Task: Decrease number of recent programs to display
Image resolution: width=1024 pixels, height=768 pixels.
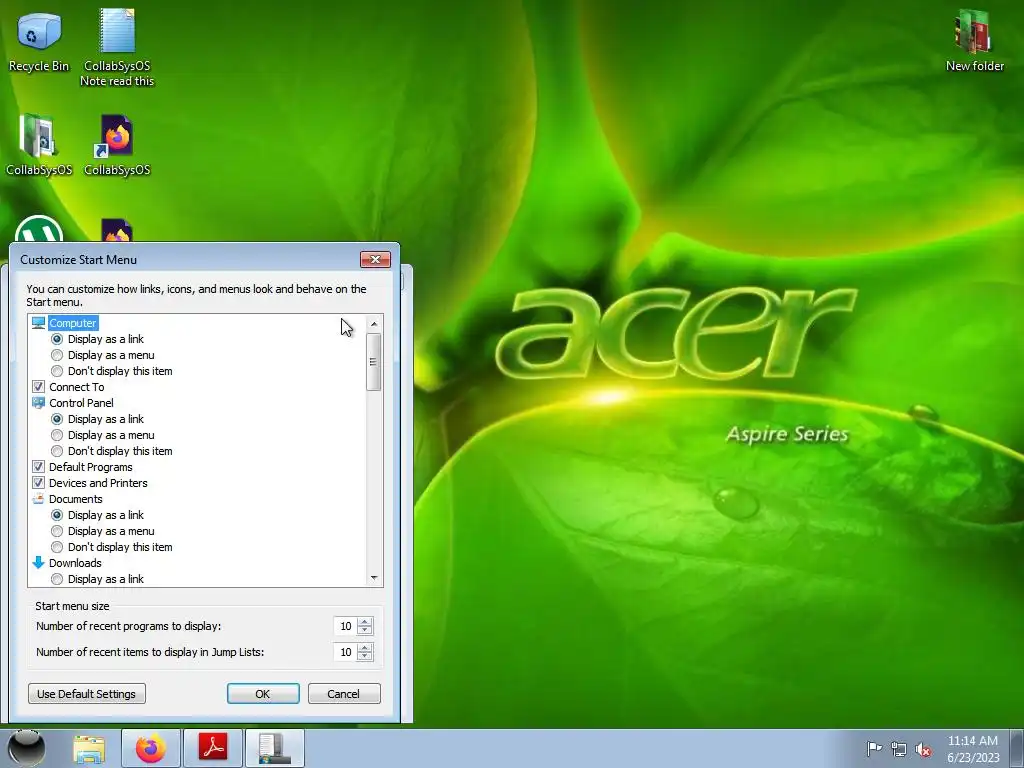Action: pyautogui.click(x=365, y=631)
